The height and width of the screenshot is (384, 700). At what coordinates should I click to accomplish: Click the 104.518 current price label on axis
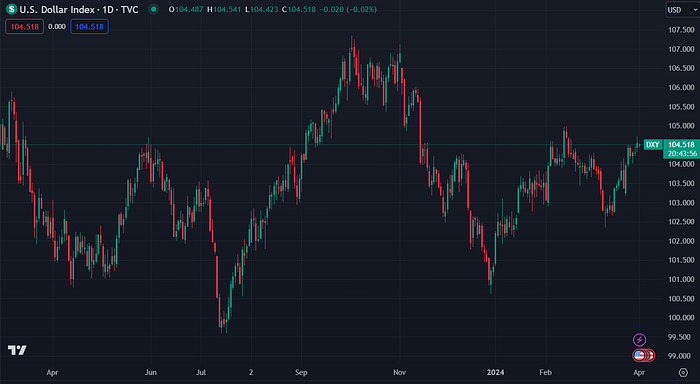coord(681,145)
